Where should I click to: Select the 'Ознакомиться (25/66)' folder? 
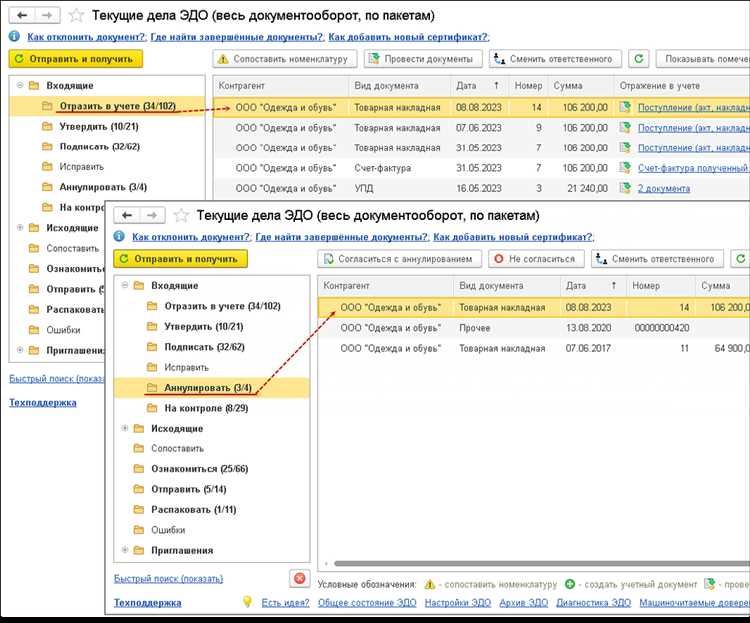click(199, 469)
